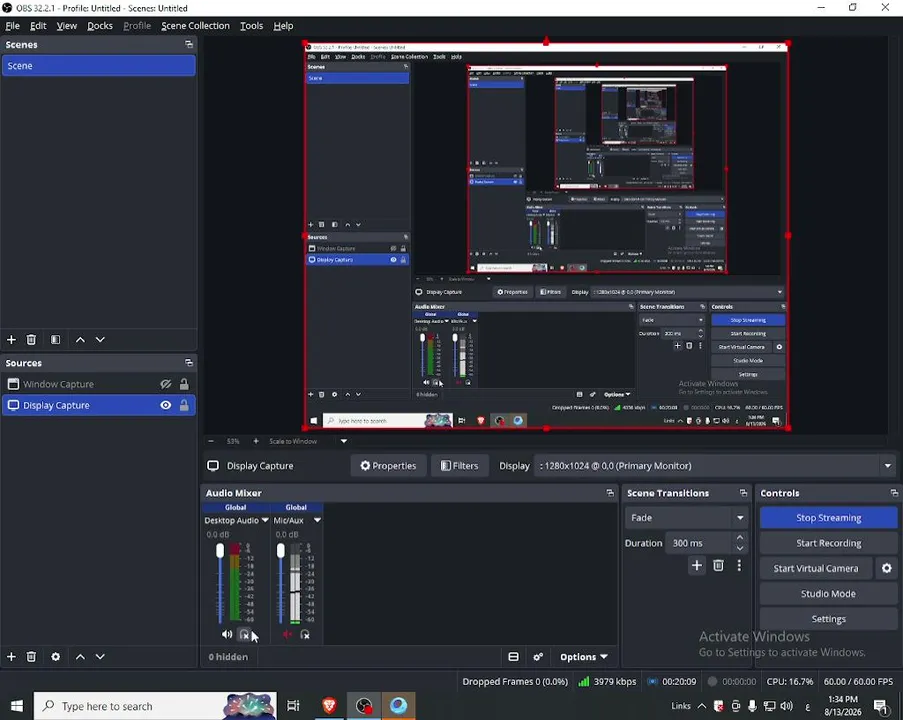903x720 pixels.
Task: Pop out the Scene Transitions dock
Action: click(x=743, y=493)
